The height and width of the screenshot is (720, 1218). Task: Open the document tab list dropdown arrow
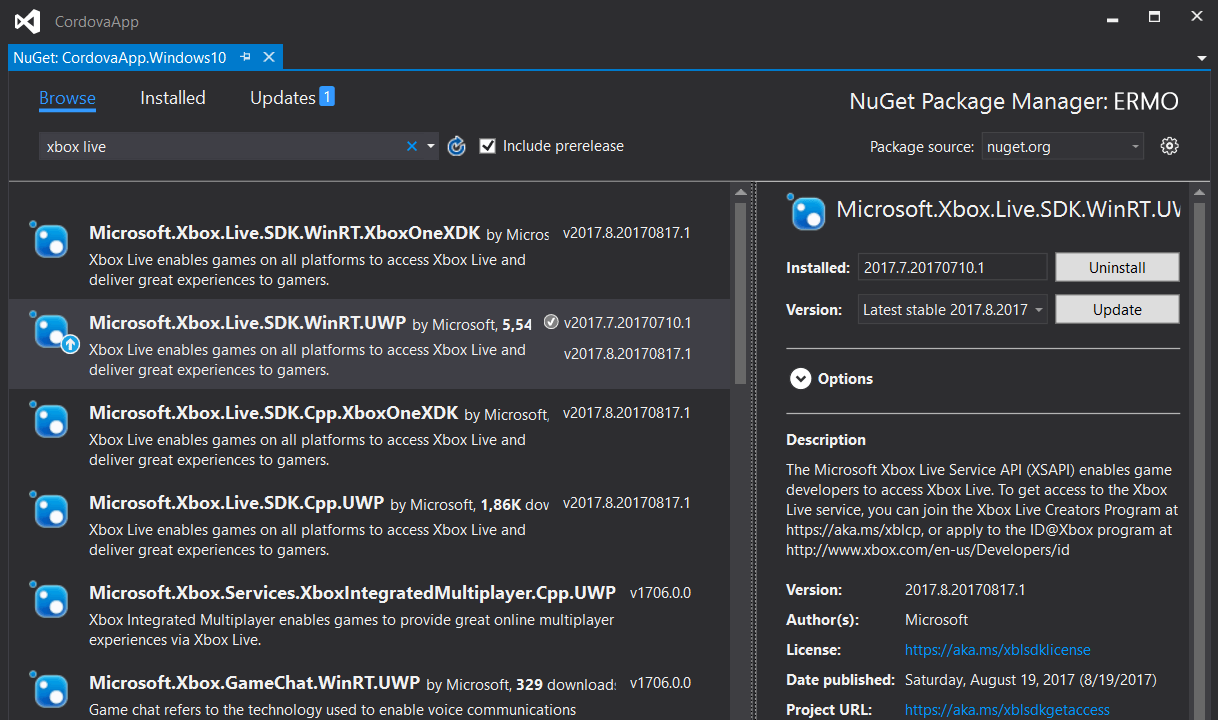1201,58
